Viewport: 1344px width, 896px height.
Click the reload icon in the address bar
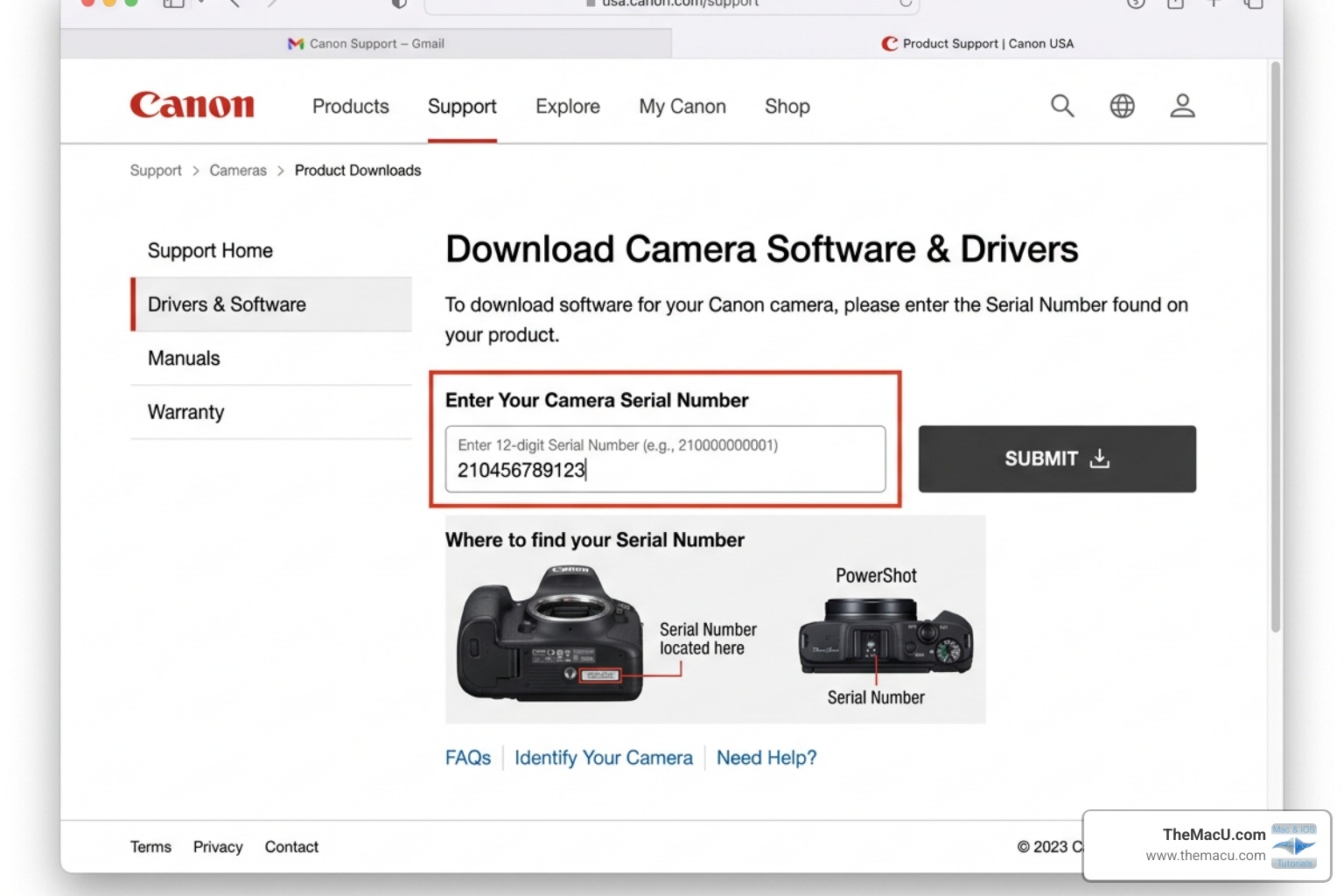[x=906, y=3]
